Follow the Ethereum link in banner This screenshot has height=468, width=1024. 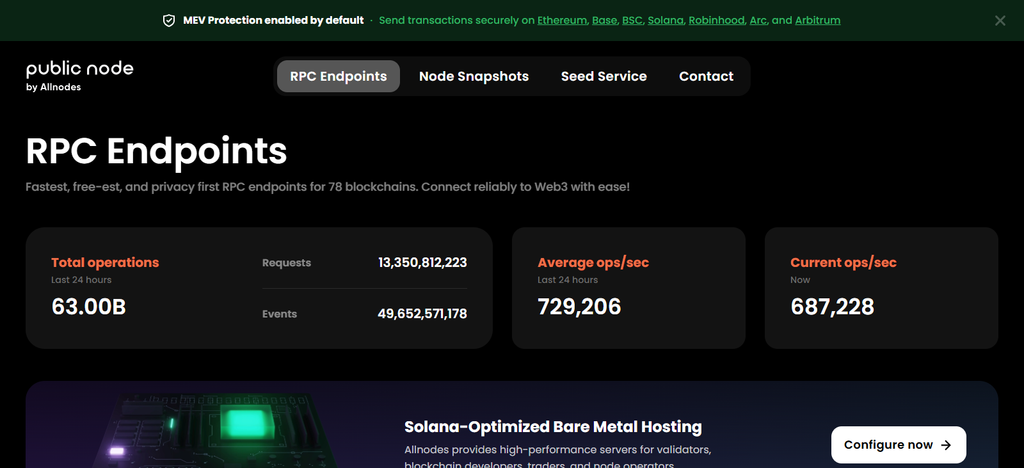click(562, 20)
